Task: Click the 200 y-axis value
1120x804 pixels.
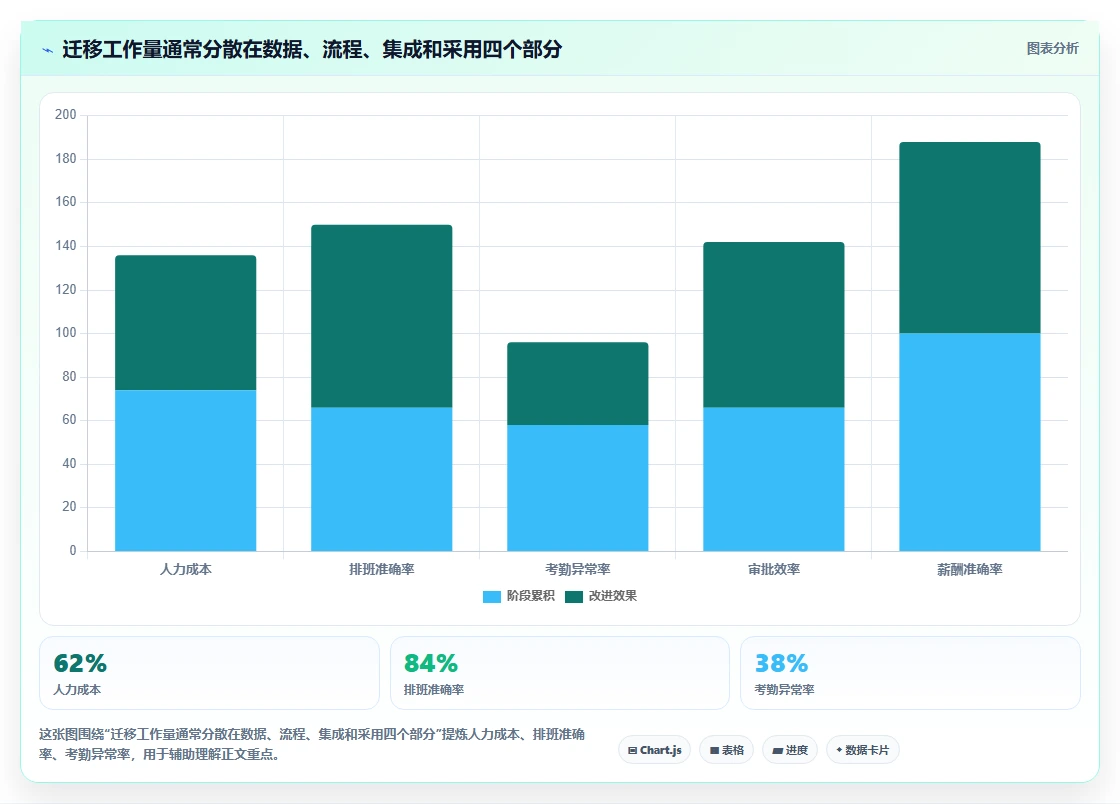Action: pyautogui.click(x=66, y=115)
